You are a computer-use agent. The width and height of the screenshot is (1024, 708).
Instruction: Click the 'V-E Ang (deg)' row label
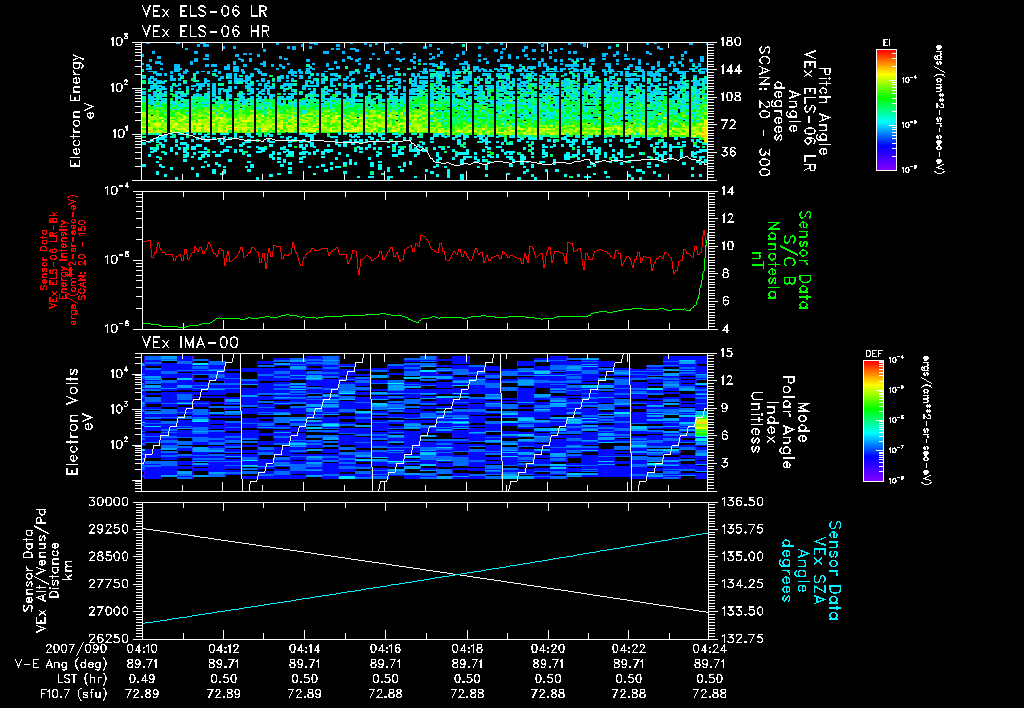61,664
